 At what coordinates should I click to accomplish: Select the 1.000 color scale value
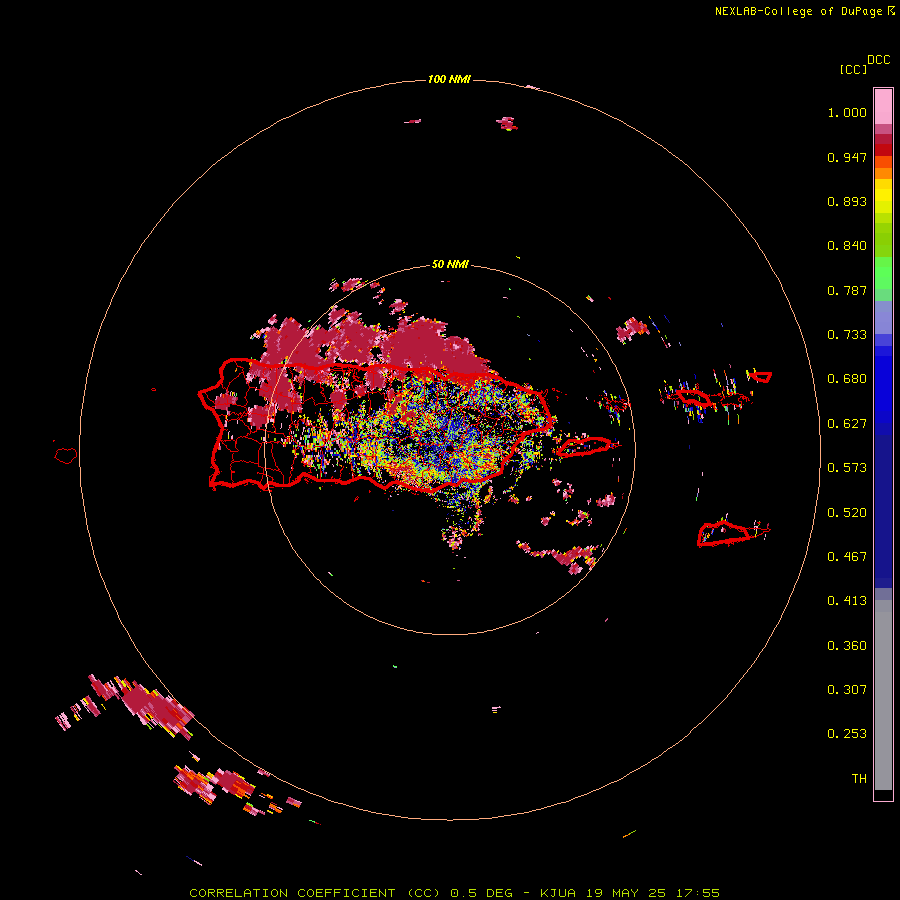coord(847,112)
